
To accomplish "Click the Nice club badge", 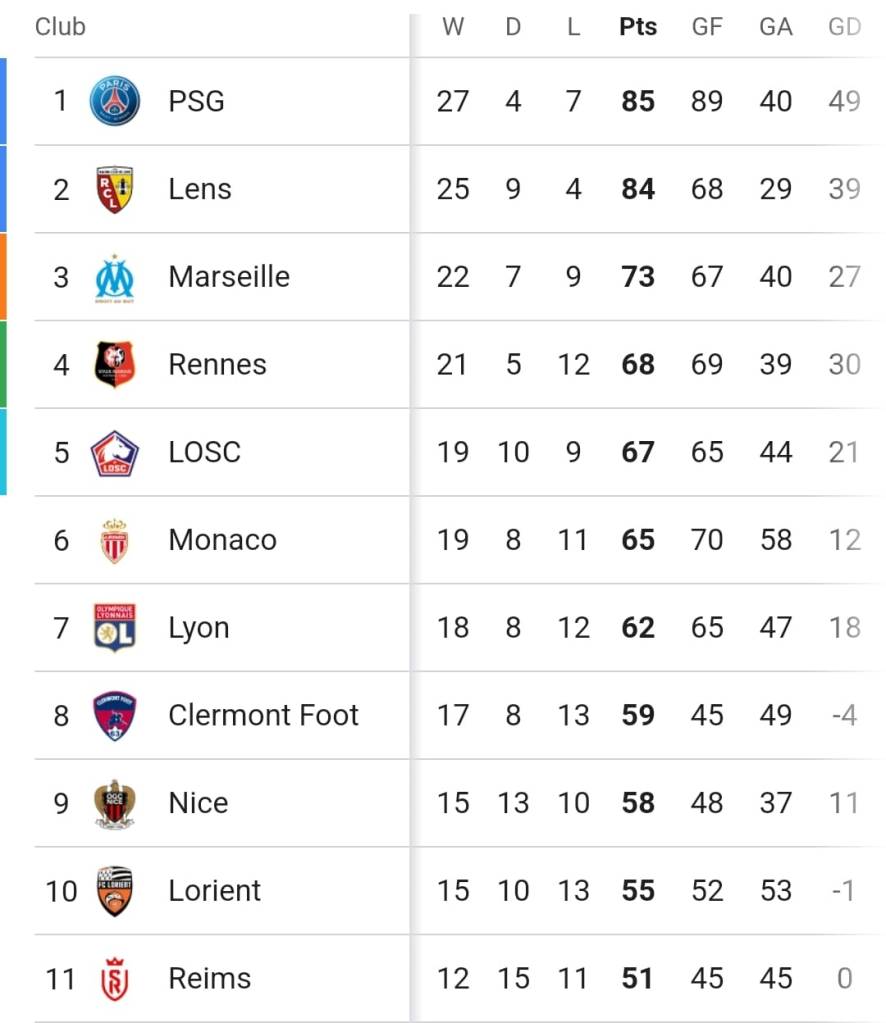I will 114,803.
